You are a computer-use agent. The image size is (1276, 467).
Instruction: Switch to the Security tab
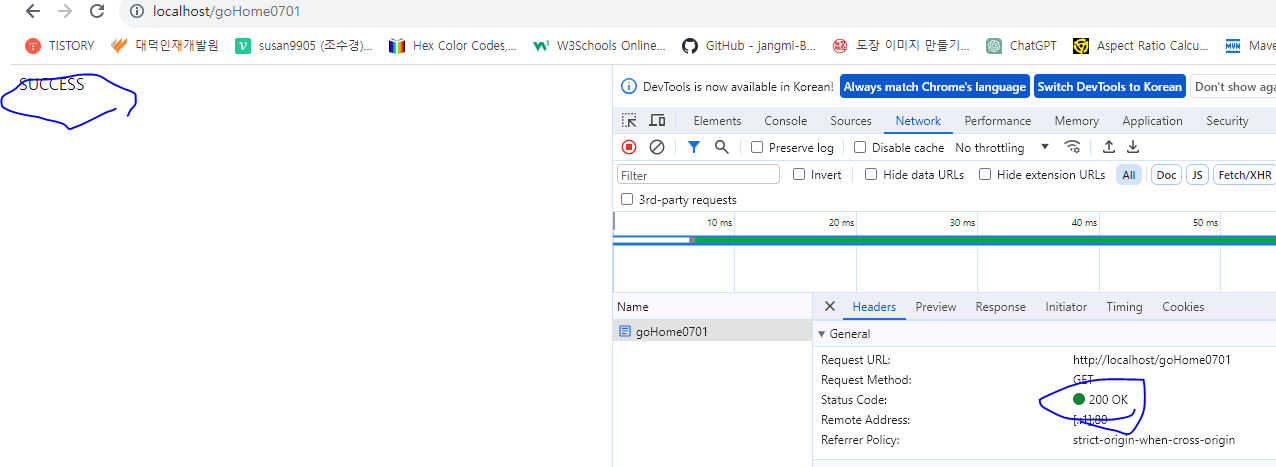(1227, 121)
